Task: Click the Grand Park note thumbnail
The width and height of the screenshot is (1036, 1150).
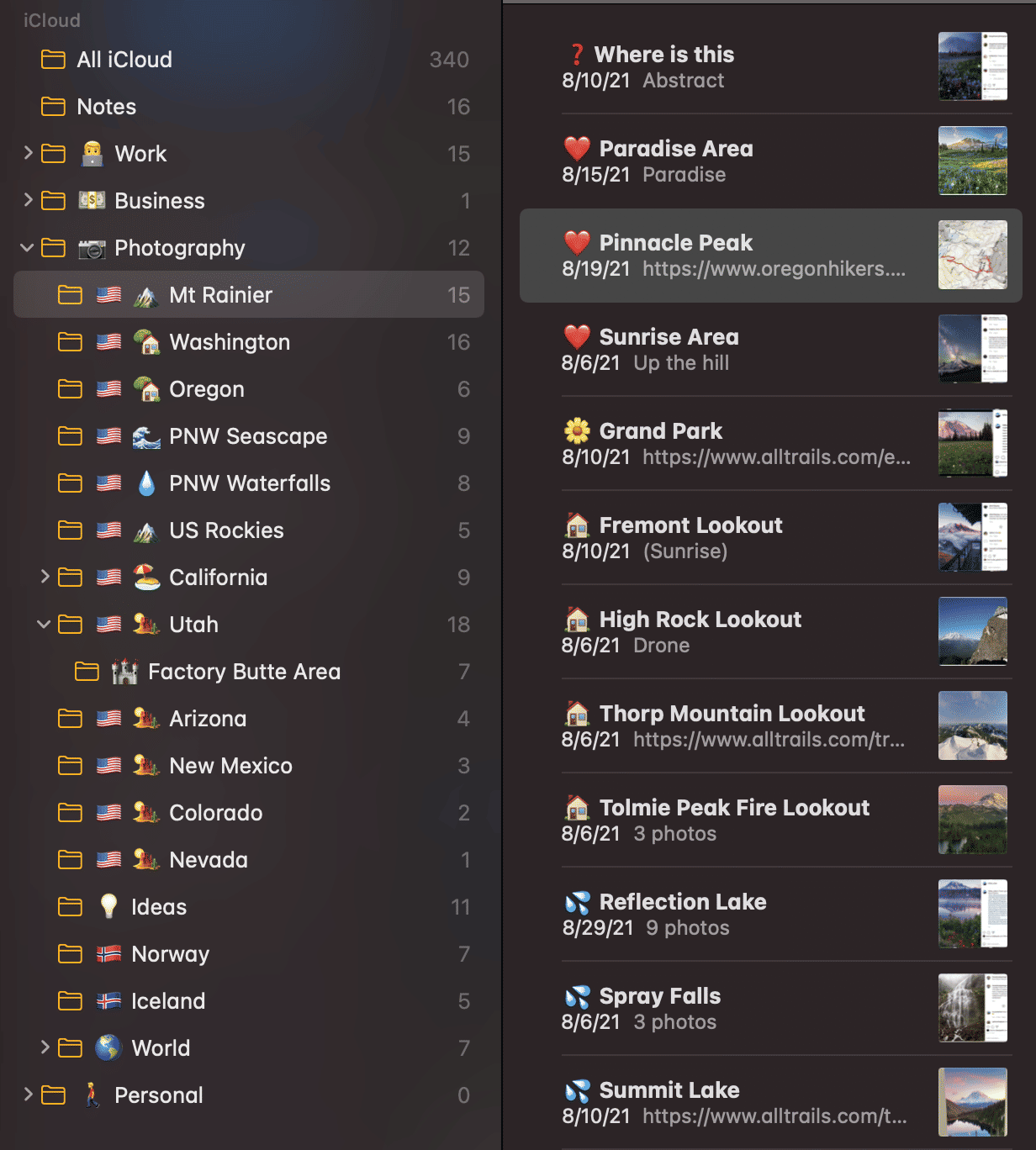Action: coord(973,443)
